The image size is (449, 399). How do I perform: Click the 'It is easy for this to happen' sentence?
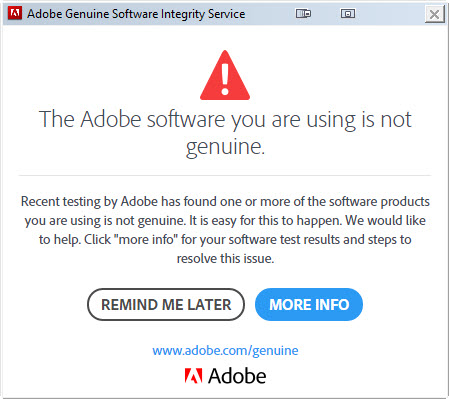[x=265, y=221]
